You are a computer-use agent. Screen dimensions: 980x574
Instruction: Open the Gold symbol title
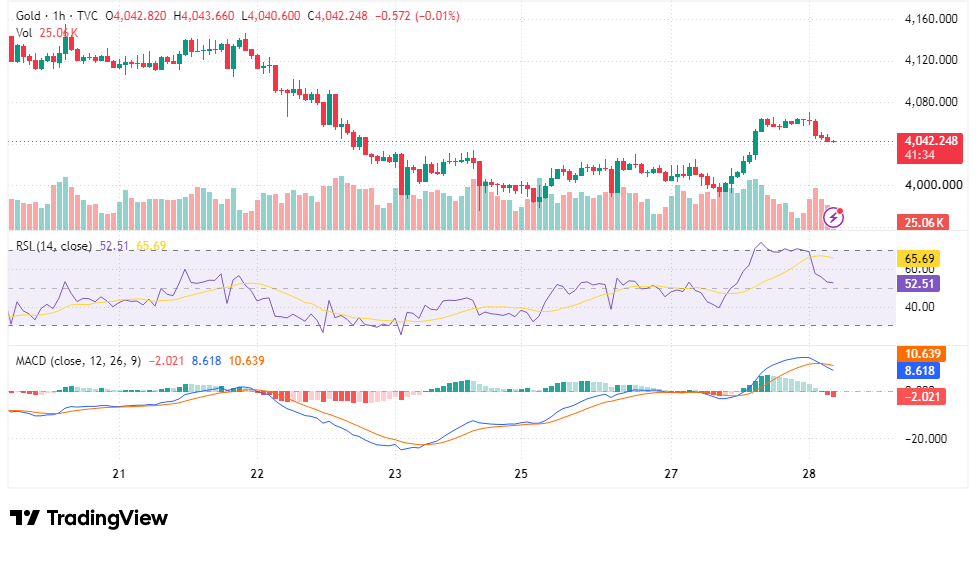coord(28,16)
